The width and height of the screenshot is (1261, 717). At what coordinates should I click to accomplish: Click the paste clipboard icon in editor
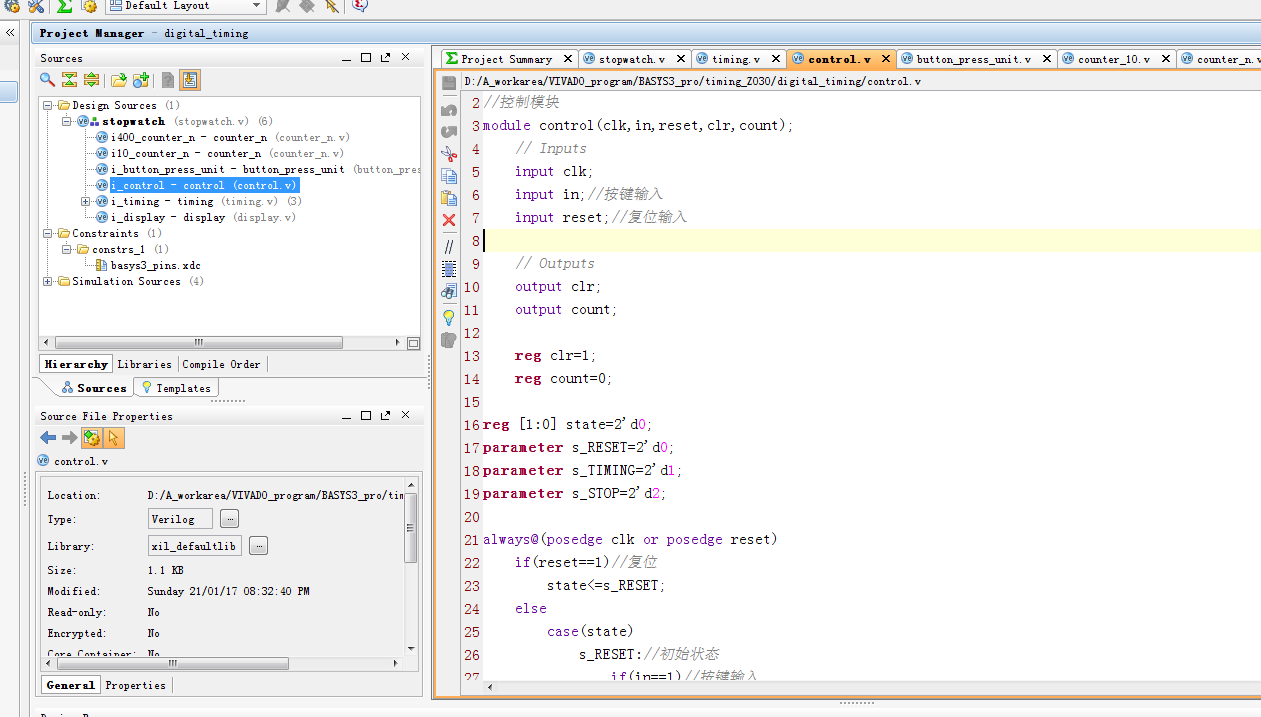click(449, 197)
